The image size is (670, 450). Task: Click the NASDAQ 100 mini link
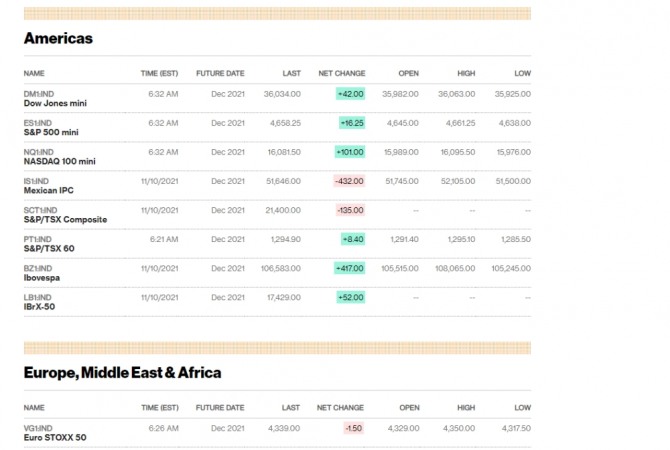pyautogui.click(x=59, y=161)
